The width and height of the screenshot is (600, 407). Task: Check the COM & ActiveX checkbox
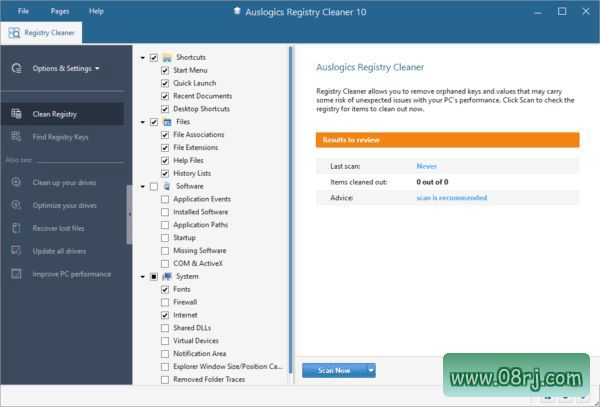coord(165,264)
